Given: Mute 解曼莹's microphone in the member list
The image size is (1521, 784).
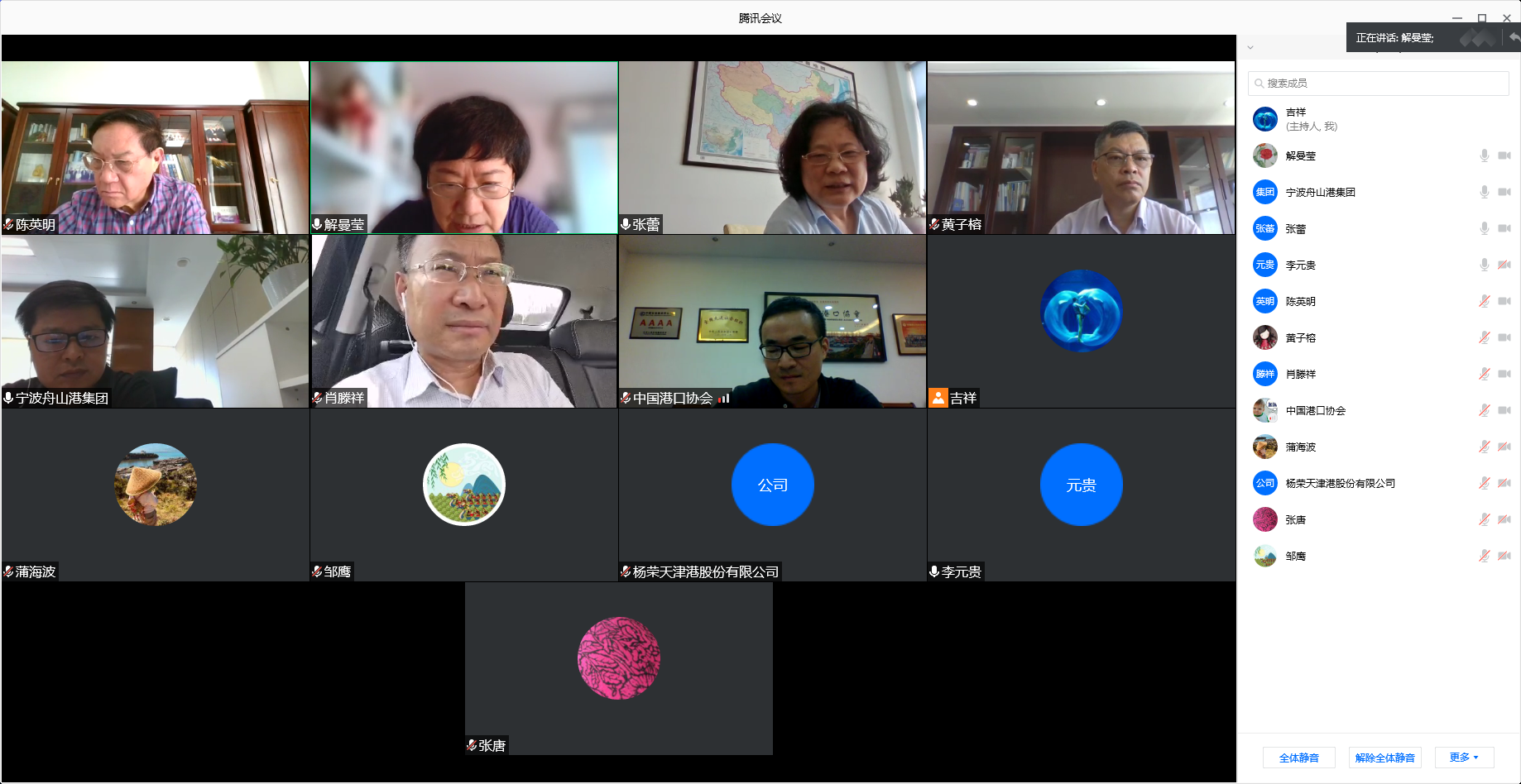Looking at the screenshot, I should tap(1485, 155).
